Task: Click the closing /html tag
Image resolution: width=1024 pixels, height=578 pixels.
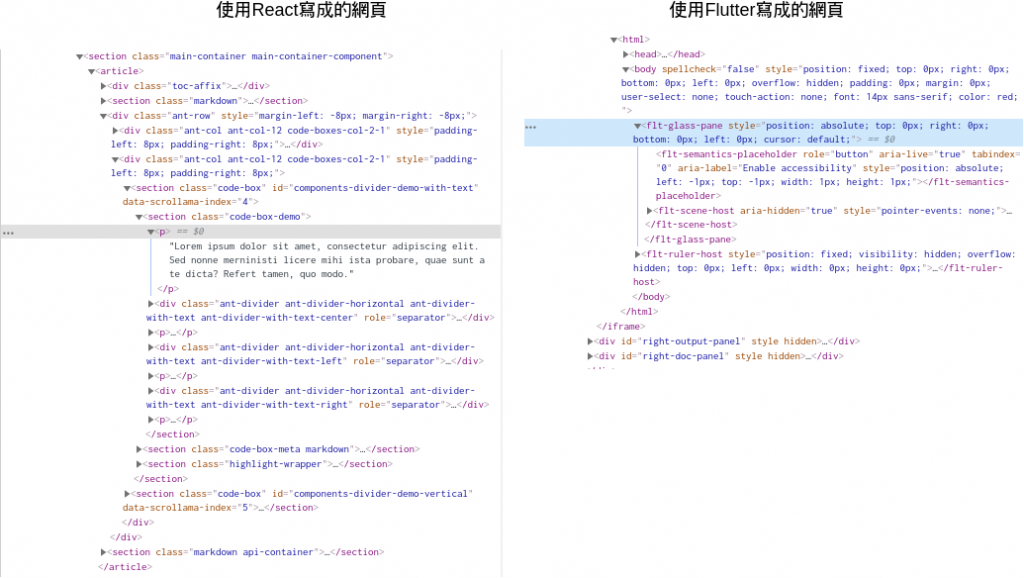Action: pos(639,312)
